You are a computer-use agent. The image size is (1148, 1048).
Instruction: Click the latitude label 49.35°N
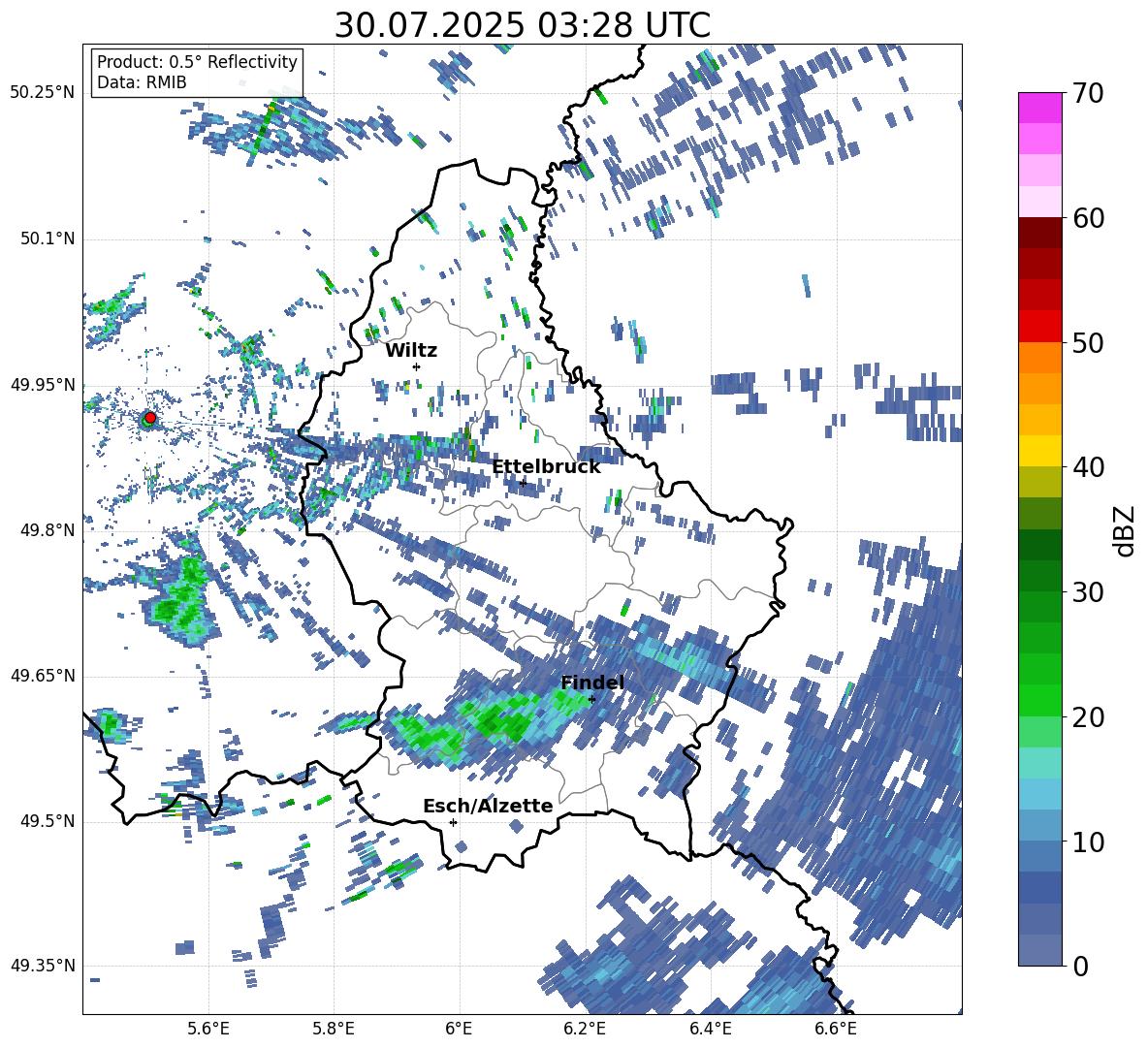43,966
